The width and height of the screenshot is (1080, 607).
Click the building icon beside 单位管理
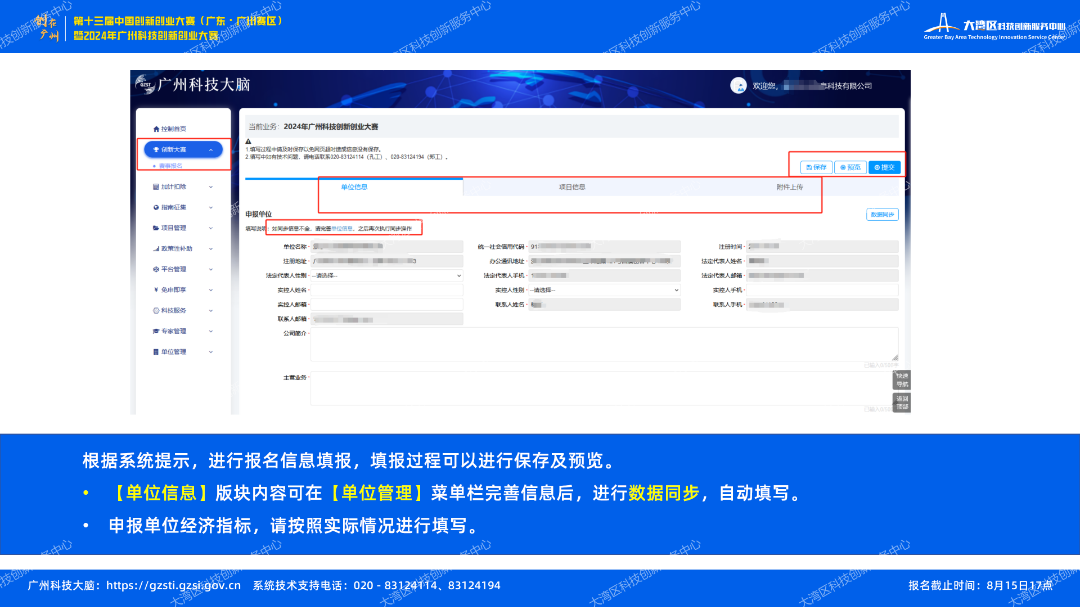(156, 352)
